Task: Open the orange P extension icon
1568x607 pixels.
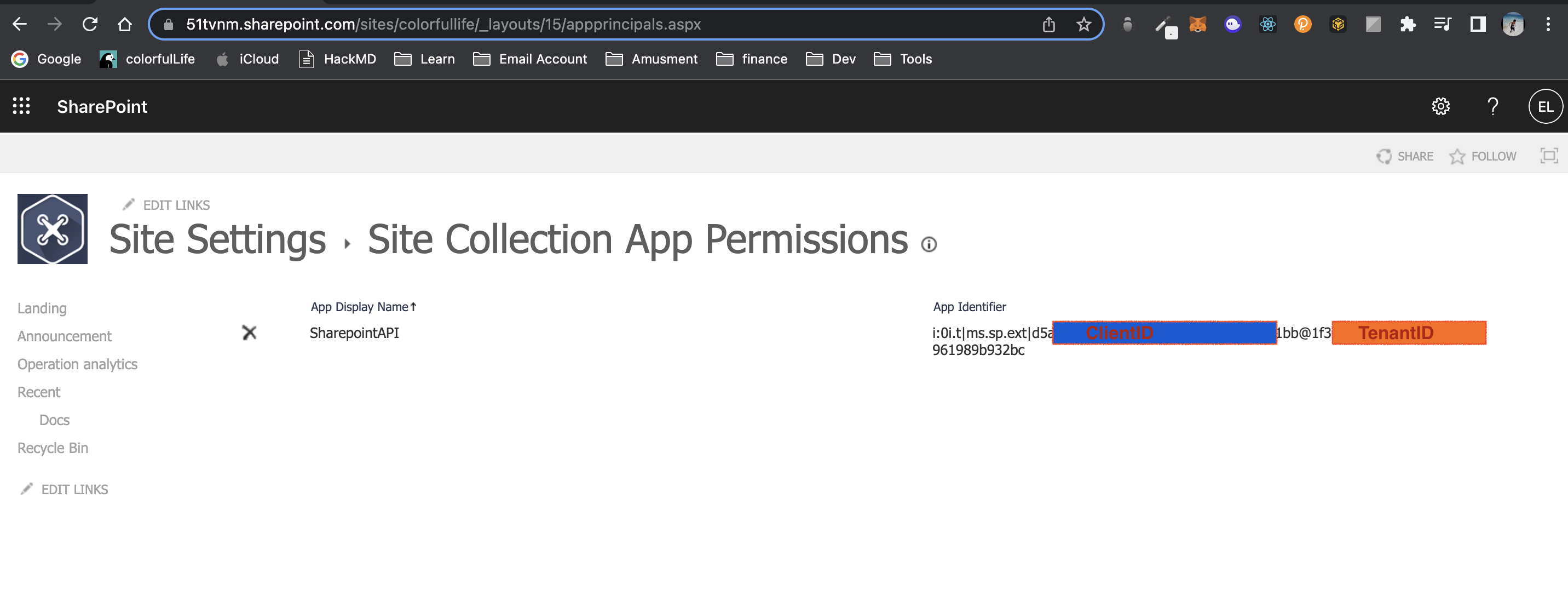Action: (1302, 24)
